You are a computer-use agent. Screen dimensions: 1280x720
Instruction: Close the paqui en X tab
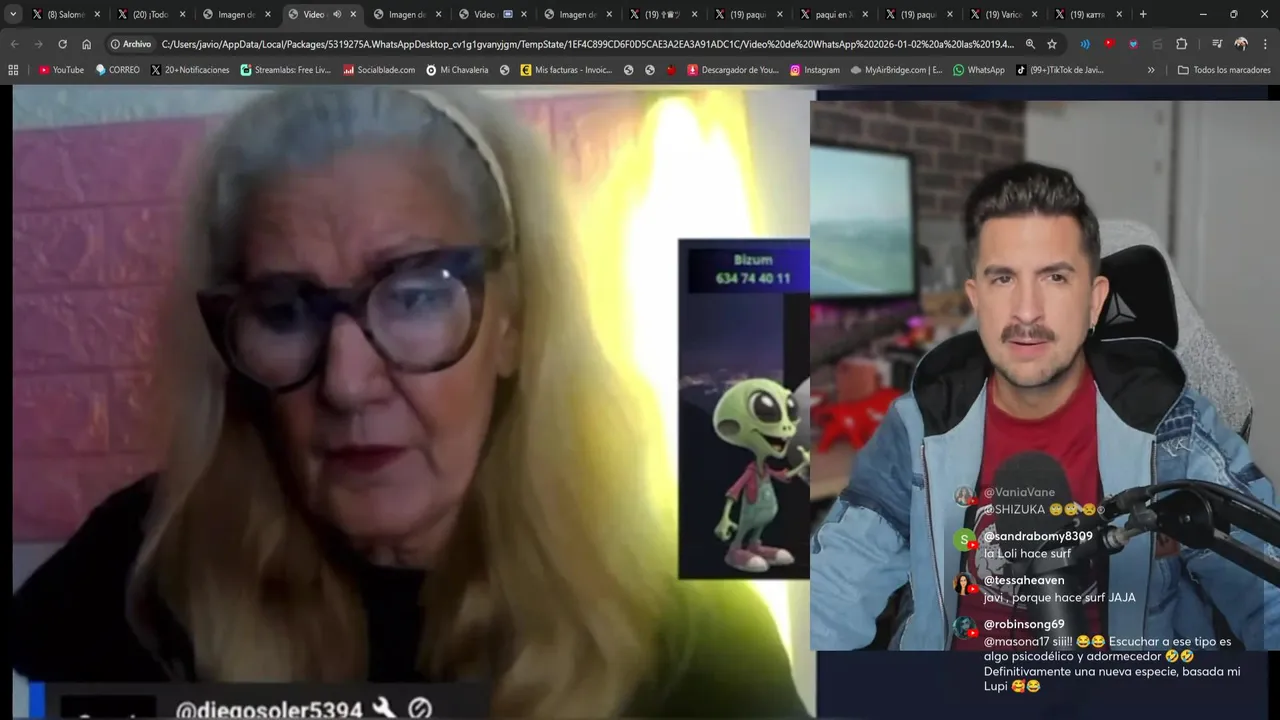(x=864, y=14)
